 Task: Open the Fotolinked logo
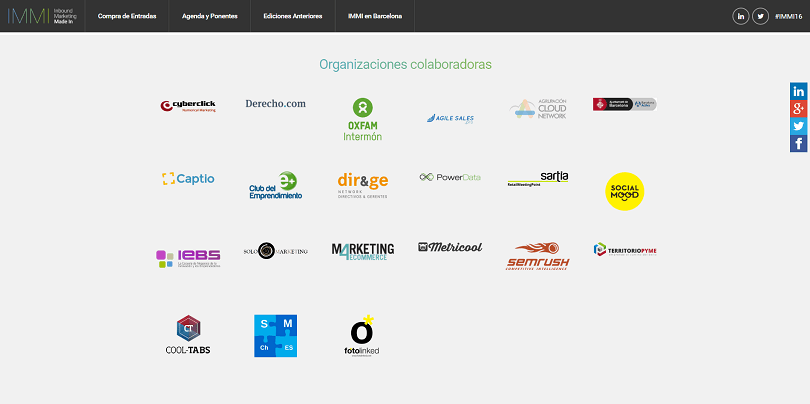tap(362, 336)
